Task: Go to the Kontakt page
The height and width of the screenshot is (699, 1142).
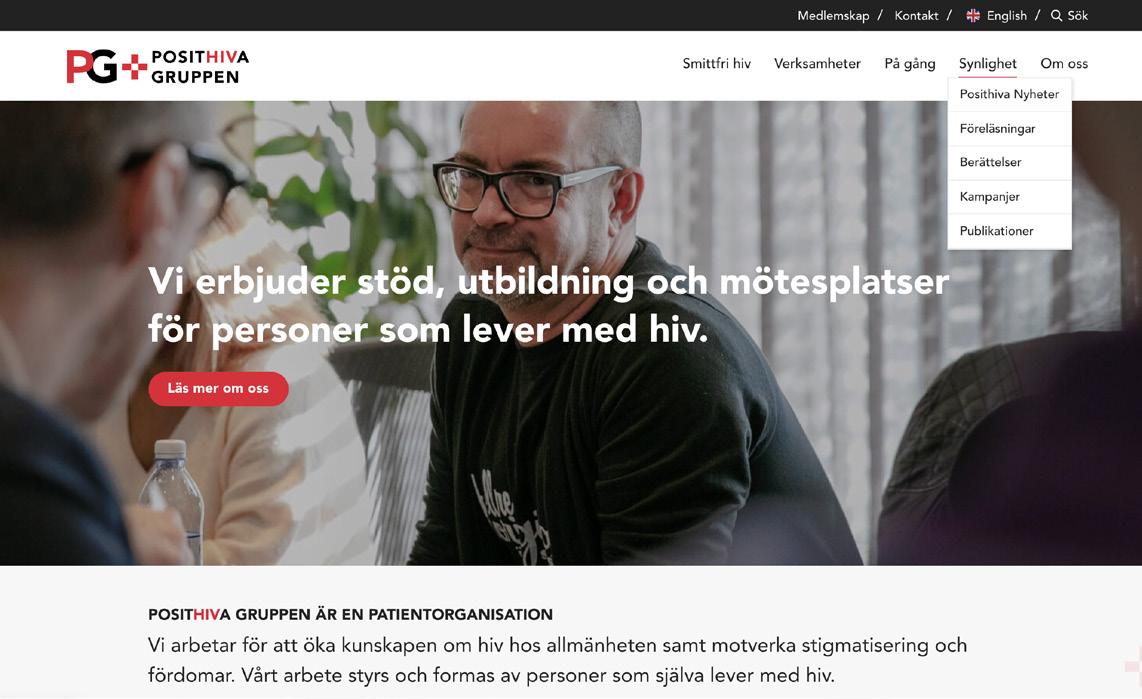Action: [916, 15]
